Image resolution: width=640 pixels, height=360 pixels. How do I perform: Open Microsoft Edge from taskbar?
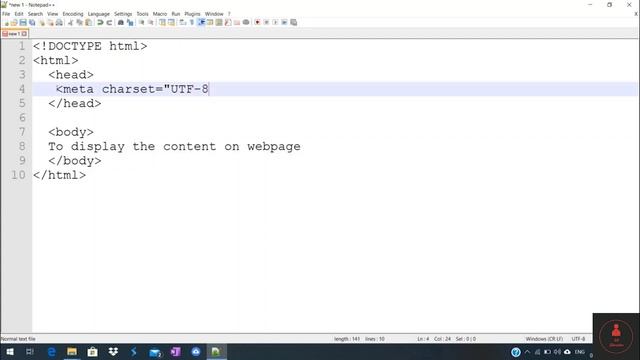(x=51, y=352)
